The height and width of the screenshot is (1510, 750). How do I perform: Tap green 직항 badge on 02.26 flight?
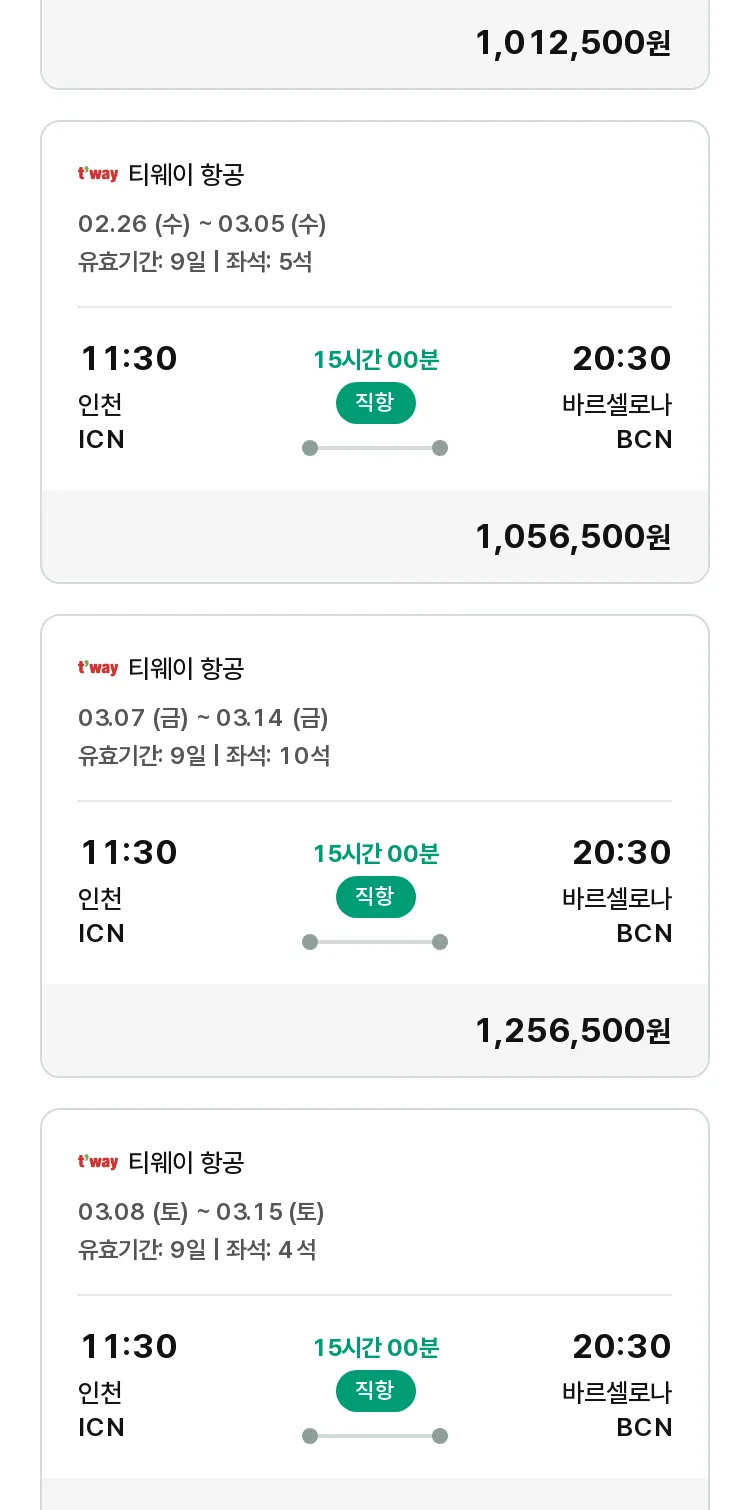pyautogui.click(x=375, y=403)
